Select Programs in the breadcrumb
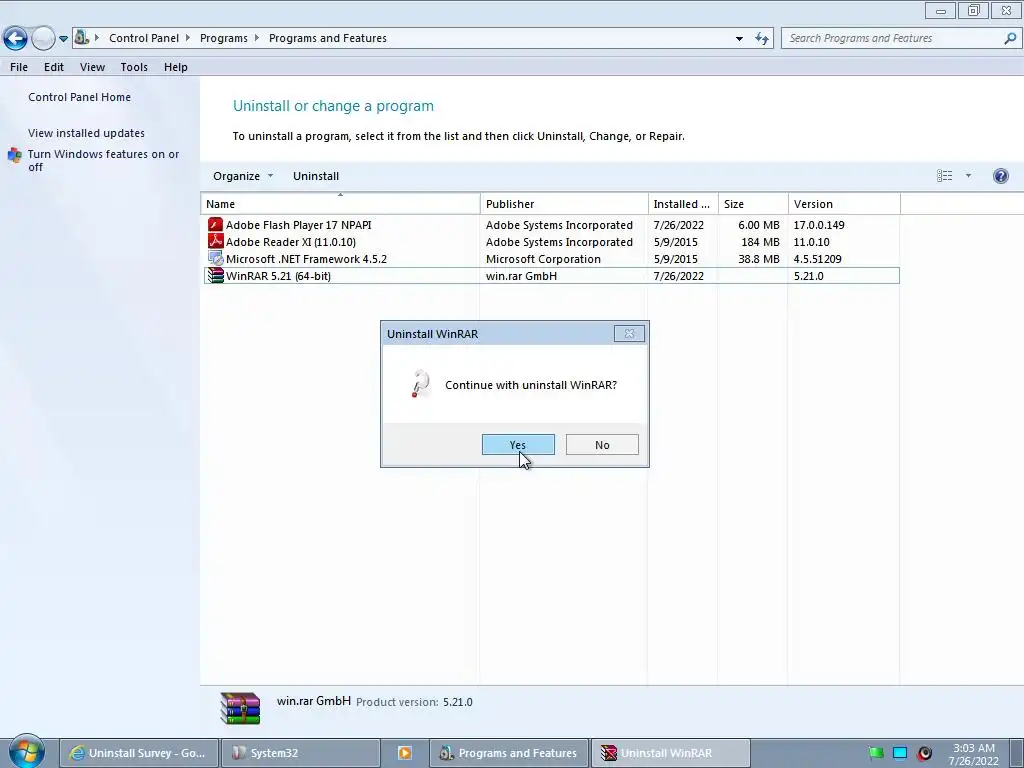The image size is (1024, 768). click(223, 38)
